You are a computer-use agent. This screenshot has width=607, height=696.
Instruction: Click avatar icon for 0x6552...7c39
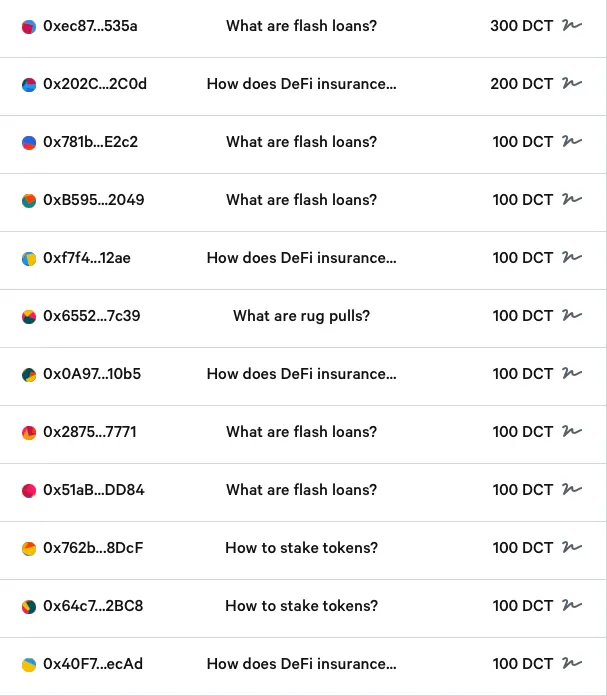coord(29,316)
